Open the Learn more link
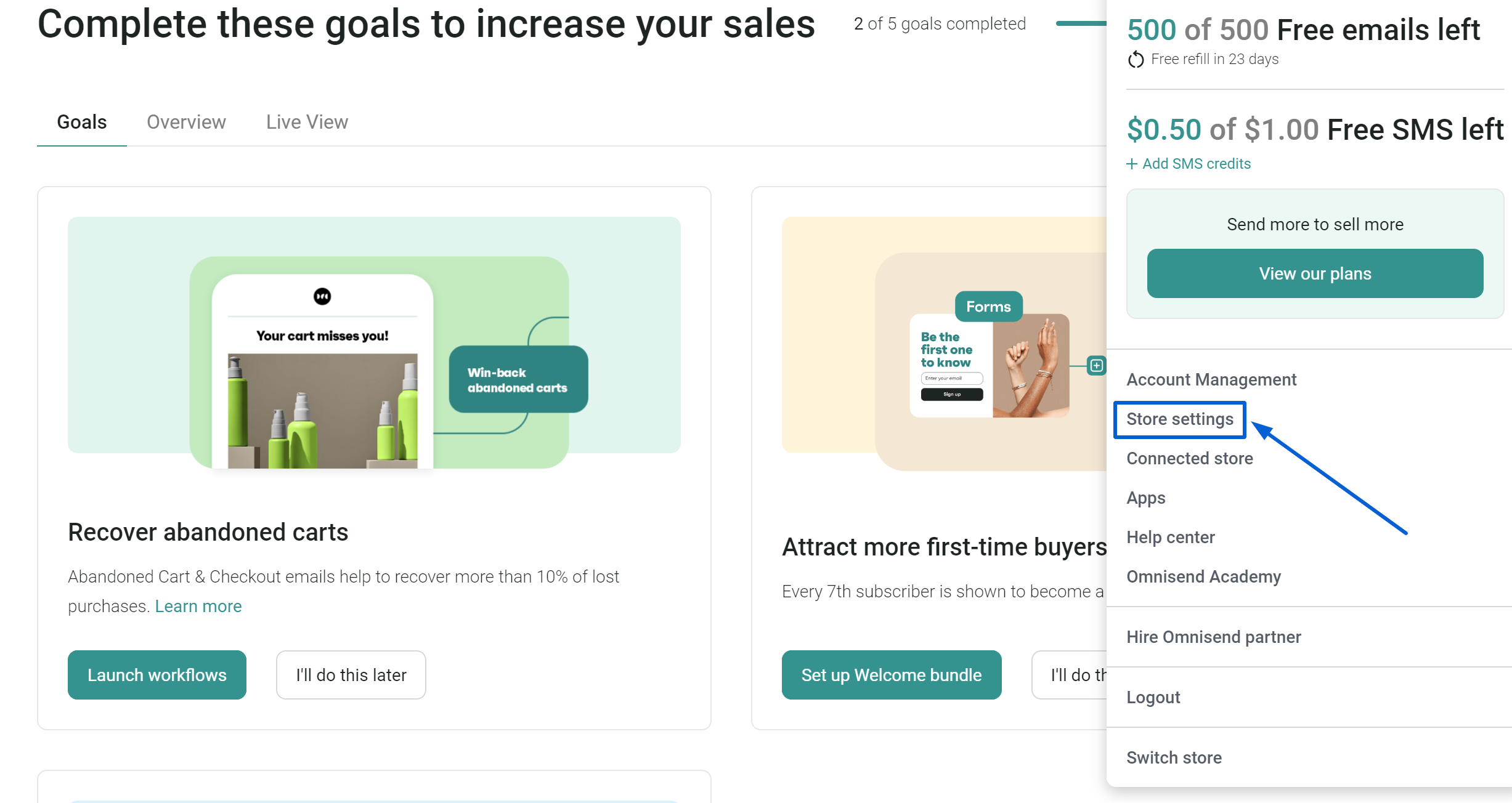This screenshot has width=1512, height=803. [x=198, y=606]
